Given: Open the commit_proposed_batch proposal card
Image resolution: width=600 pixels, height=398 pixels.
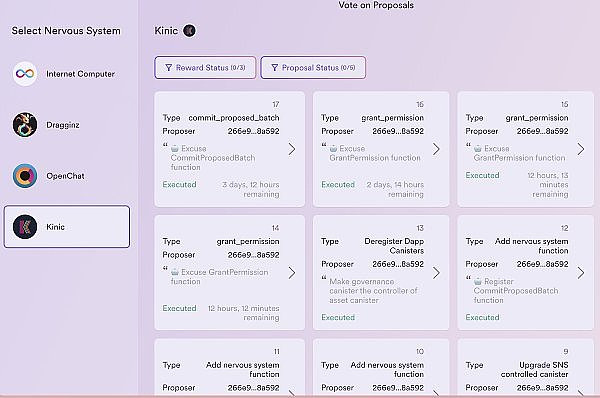Looking at the screenshot, I should coord(230,149).
